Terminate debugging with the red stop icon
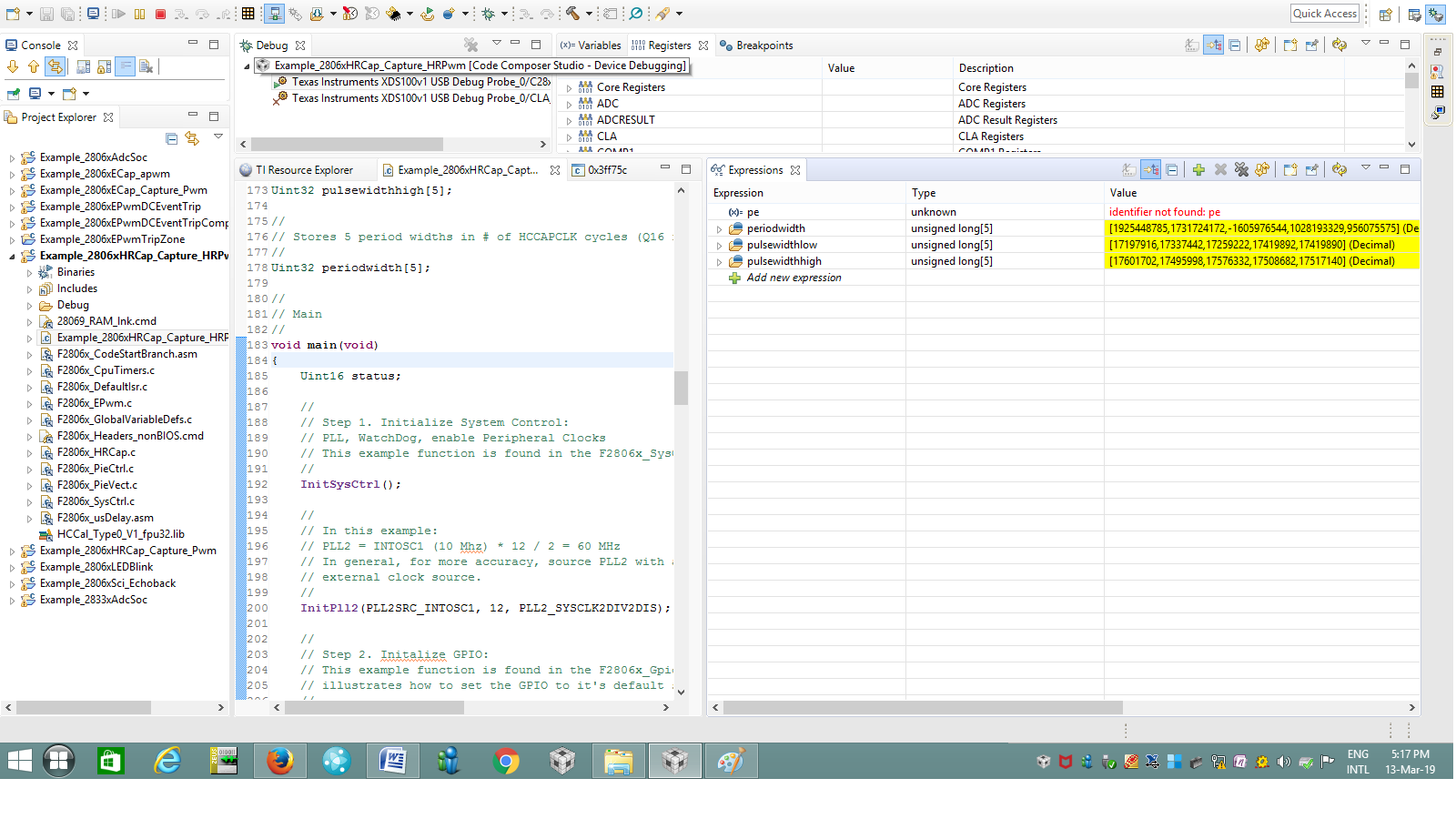Screen dimensions: 1456x819 pyautogui.click(x=160, y=14)
